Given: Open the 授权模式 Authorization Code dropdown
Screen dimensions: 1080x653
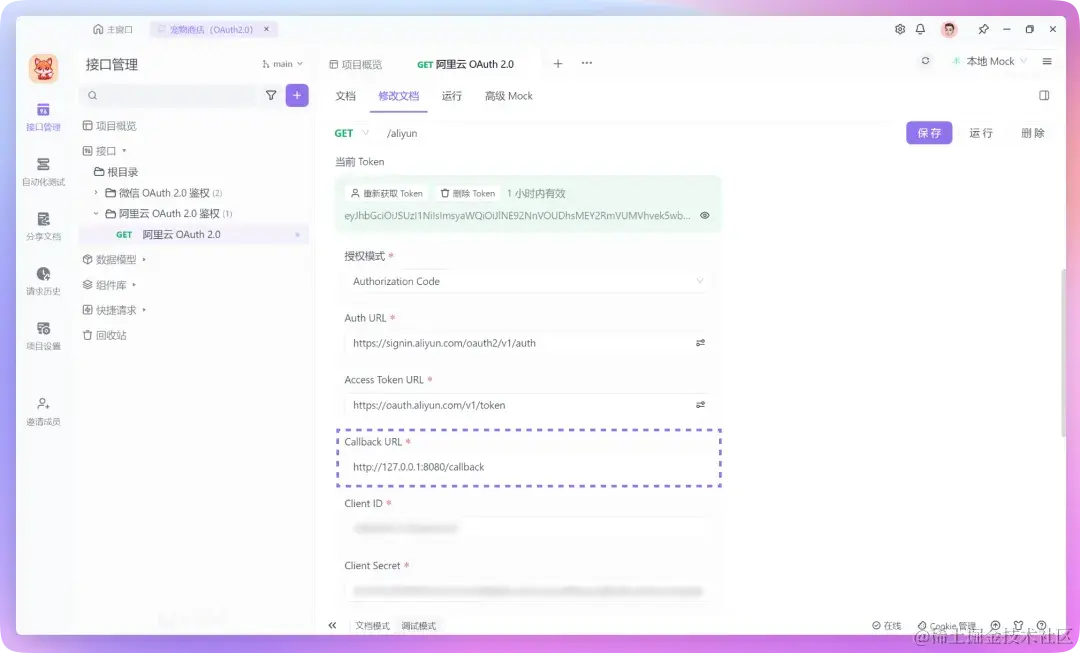Looking at the screenshot, I should coord(527,281).
